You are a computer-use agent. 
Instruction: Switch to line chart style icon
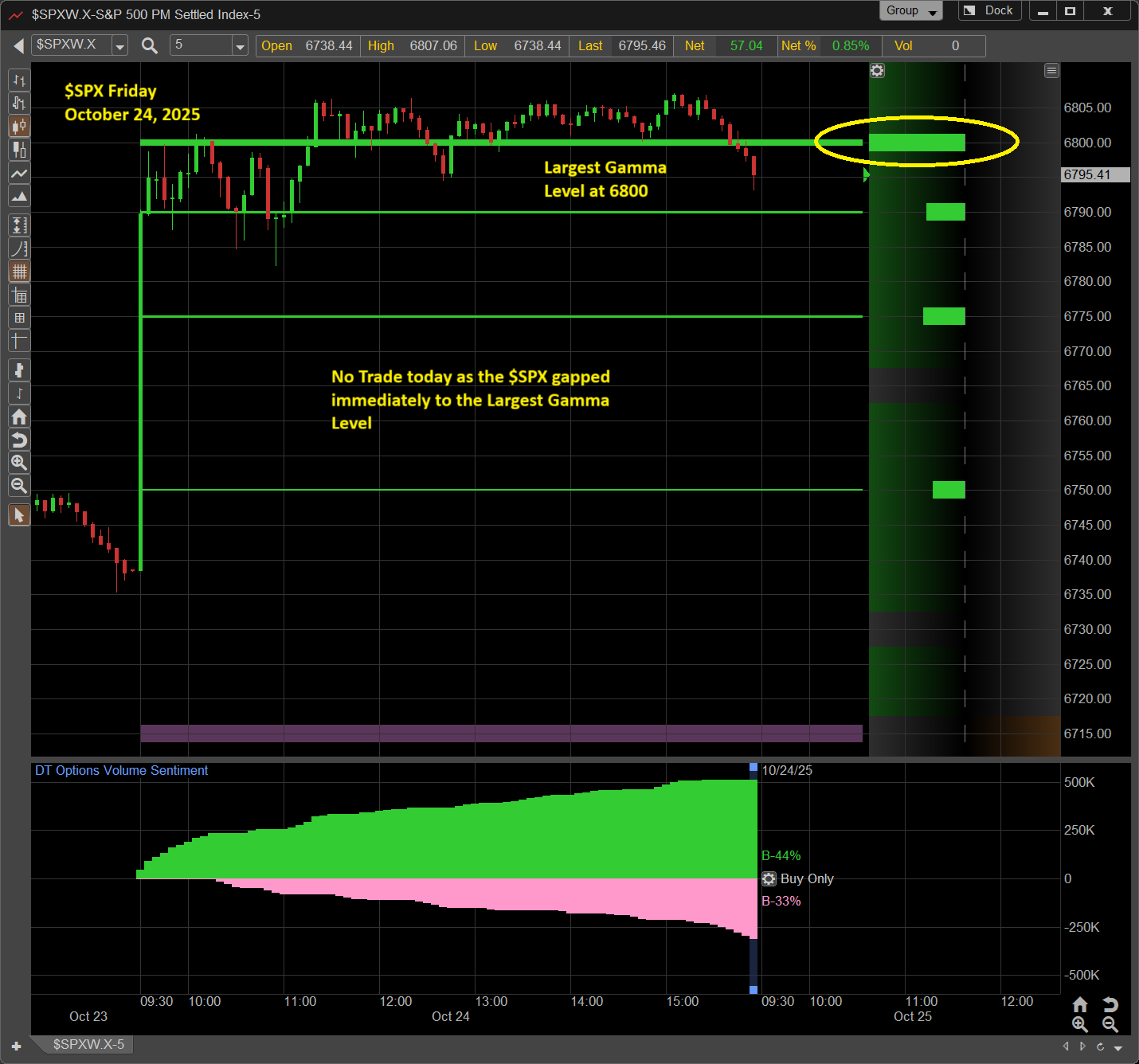[x=19, y=174]
